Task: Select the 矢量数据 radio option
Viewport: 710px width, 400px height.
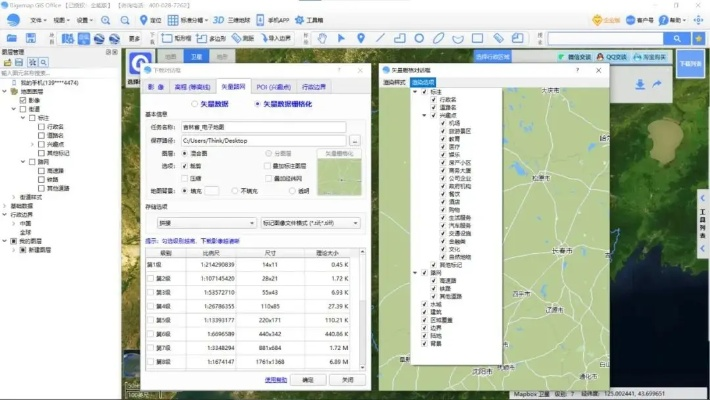Action: 194,104
